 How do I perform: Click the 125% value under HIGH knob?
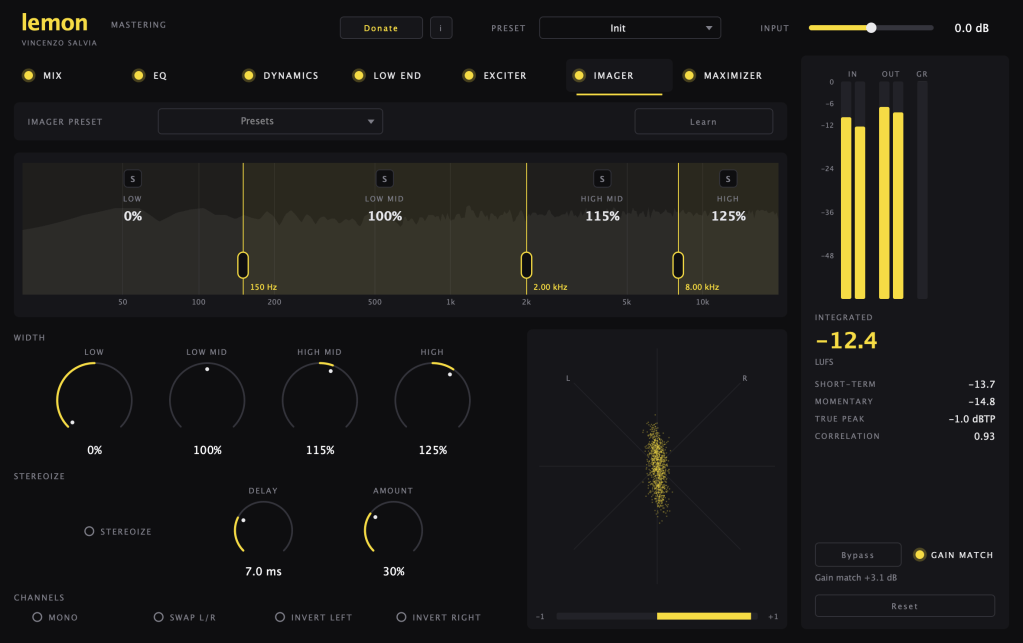pyautogui.click(x=433, y=450)
